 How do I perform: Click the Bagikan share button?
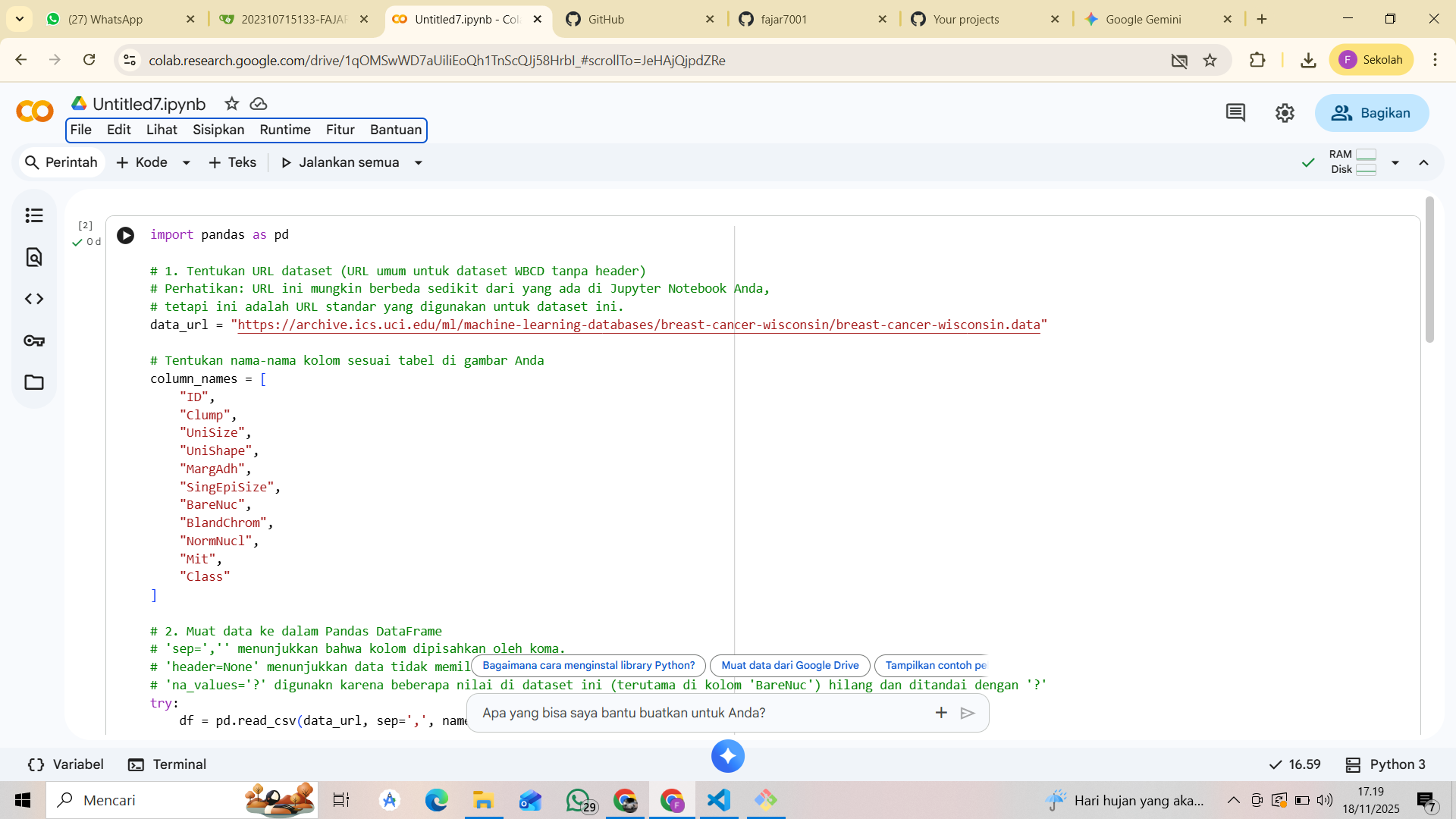[1372, 113]
